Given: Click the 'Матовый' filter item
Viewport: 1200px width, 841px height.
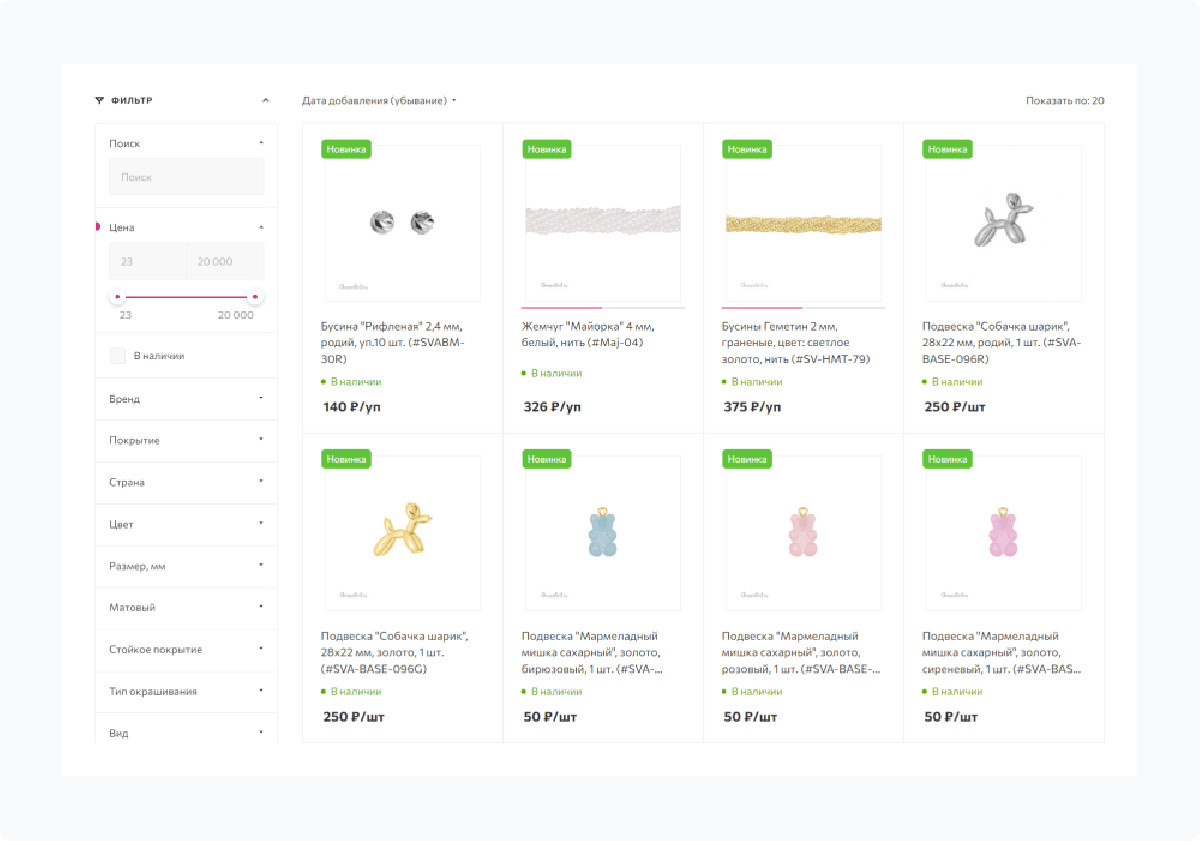Looking at the screenshot, I should (185, 607).
